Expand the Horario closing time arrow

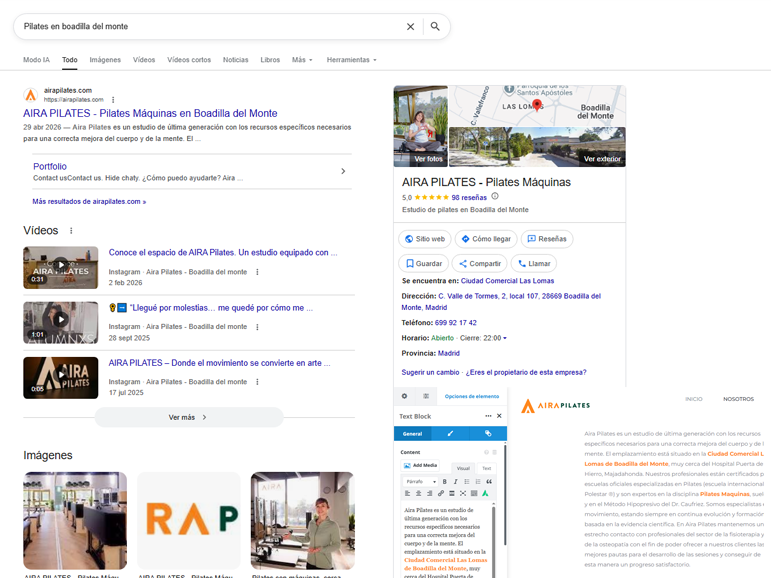[504, 338]
